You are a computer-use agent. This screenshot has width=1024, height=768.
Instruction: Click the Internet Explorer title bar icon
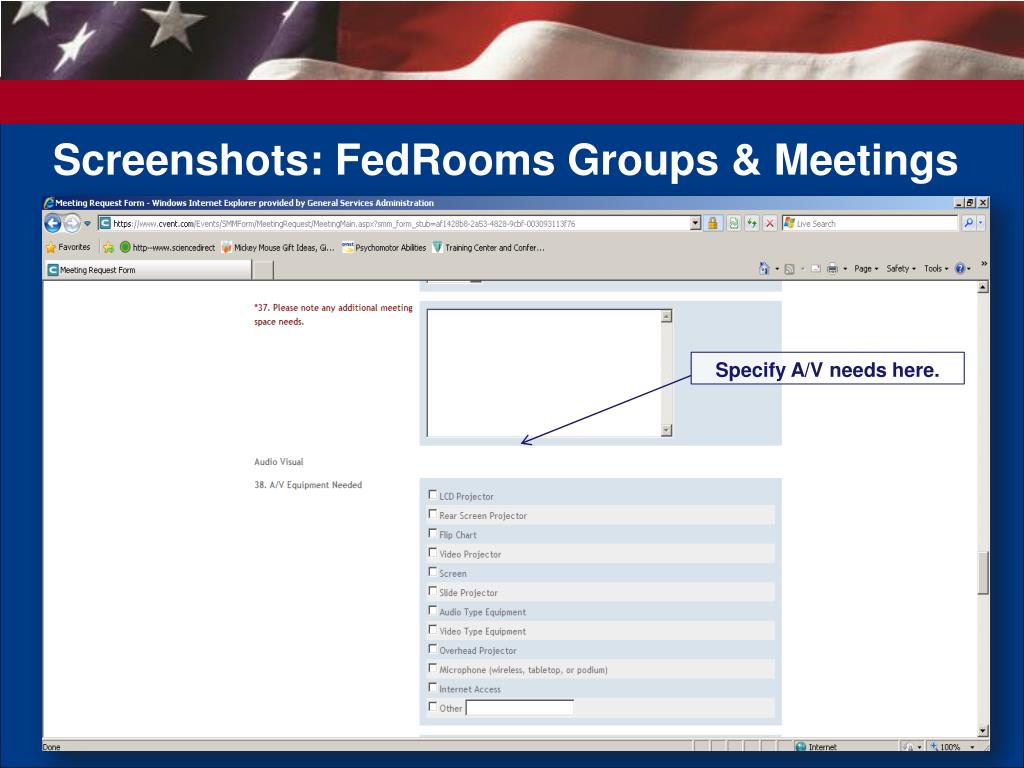click(x=49, y=203)
